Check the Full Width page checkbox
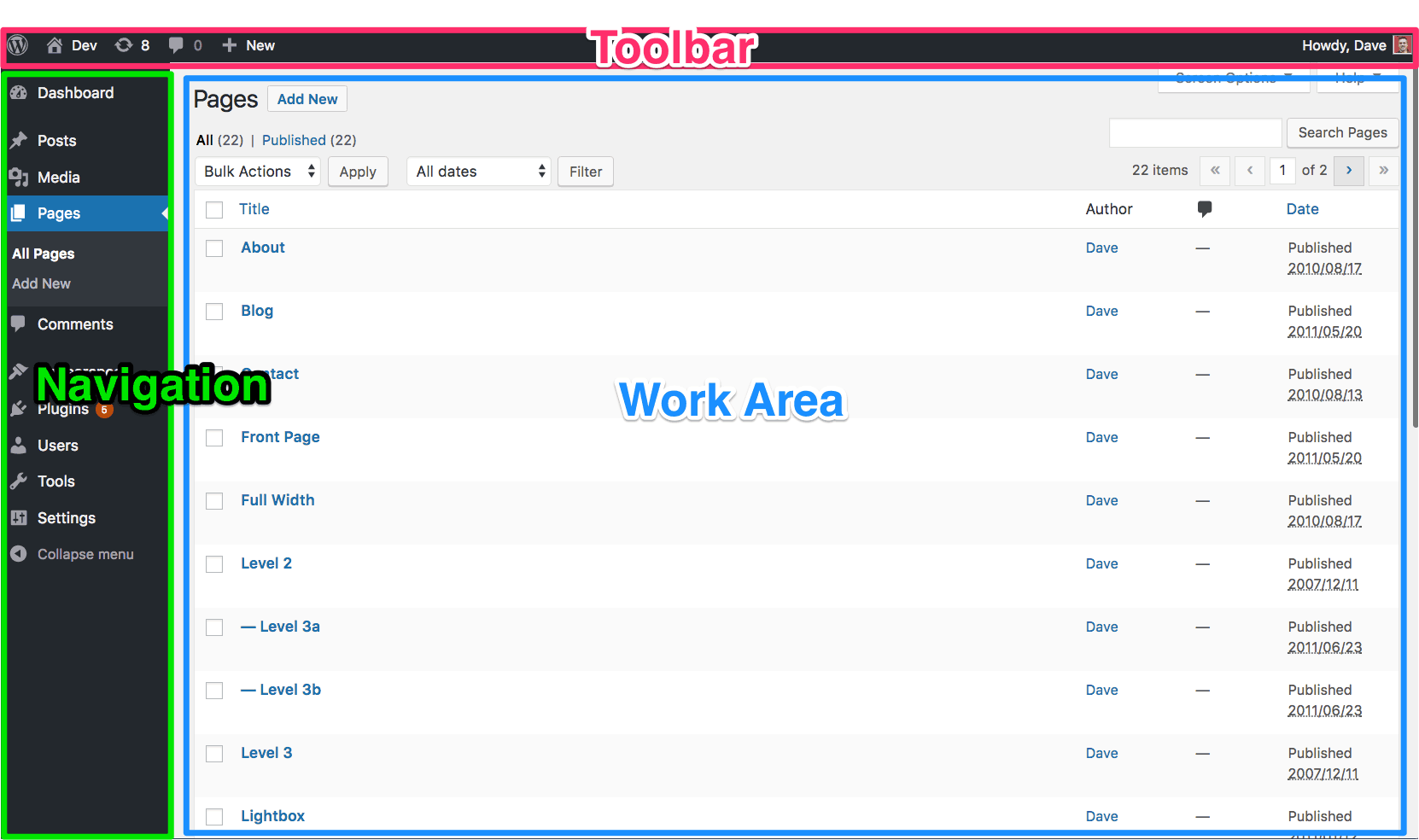Viewport: 1419px width, 840px height. click(x=214, y=501)
